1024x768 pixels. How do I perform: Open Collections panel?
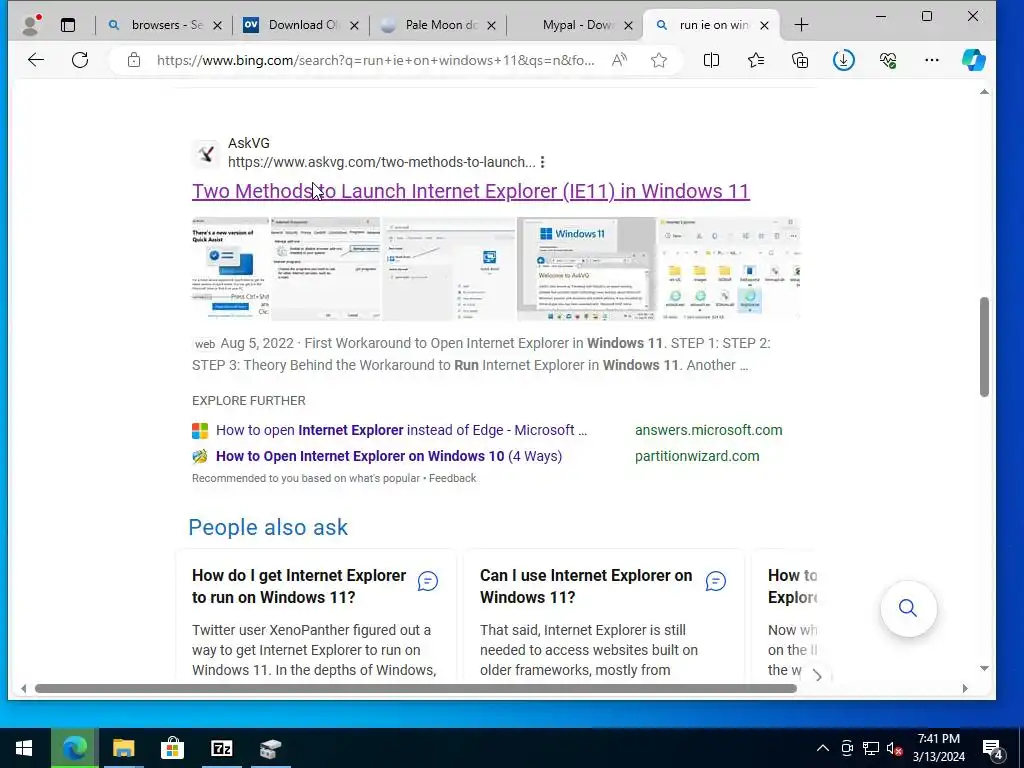click(x=800, y=60)
